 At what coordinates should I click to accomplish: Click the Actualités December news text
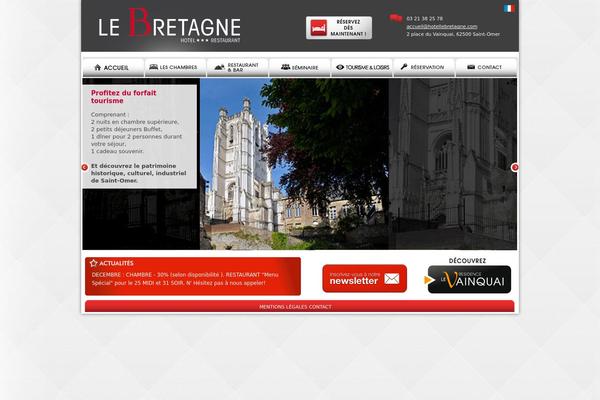click(x=185, y=279)
